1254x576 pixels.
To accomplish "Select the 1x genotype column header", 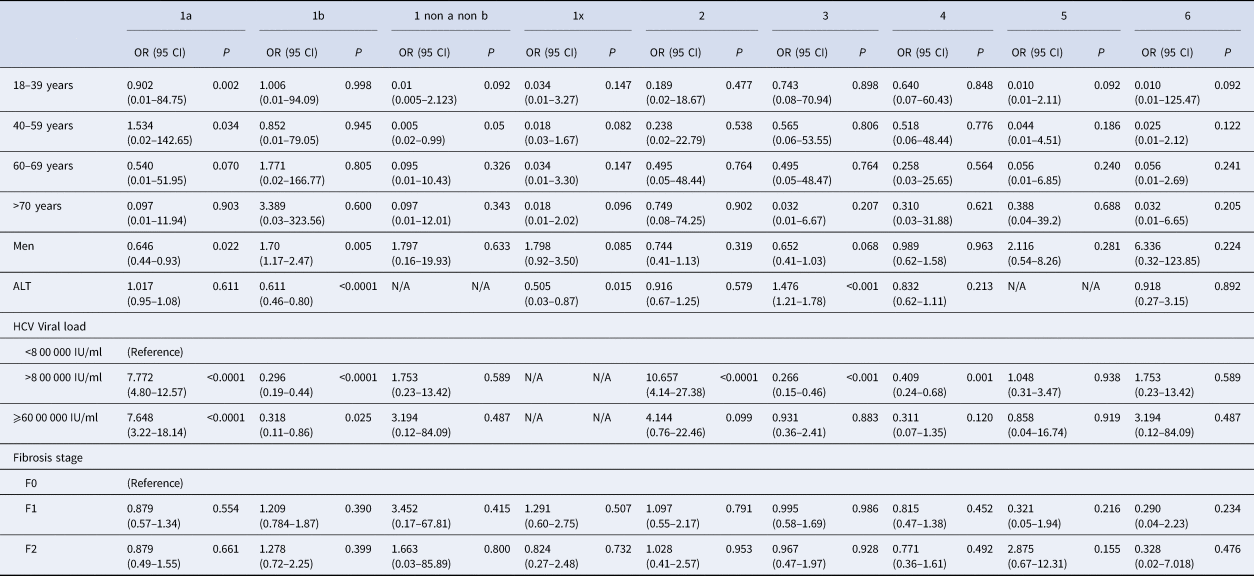I will [577, 18].
